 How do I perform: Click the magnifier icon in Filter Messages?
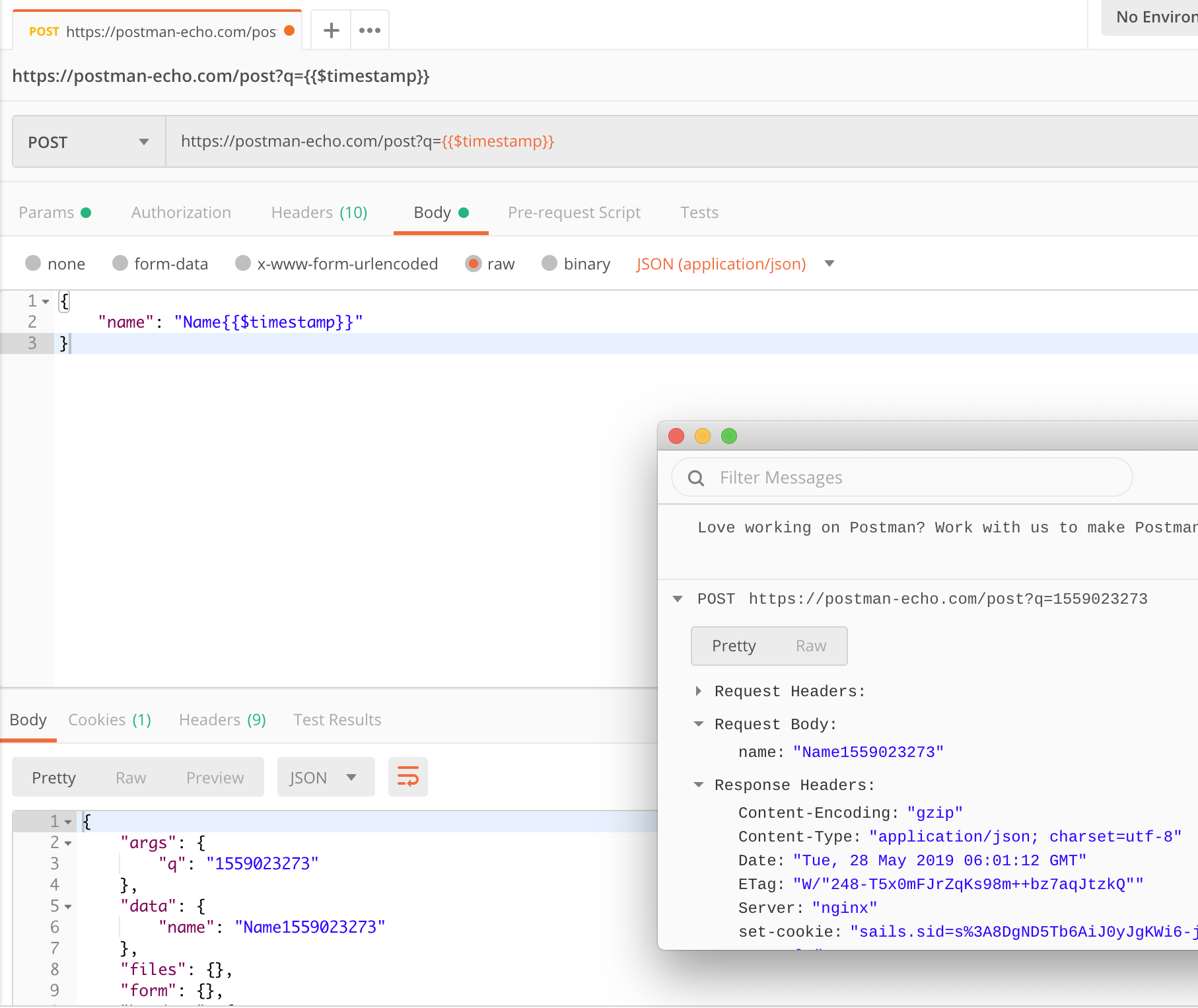(x=696, y=477)
